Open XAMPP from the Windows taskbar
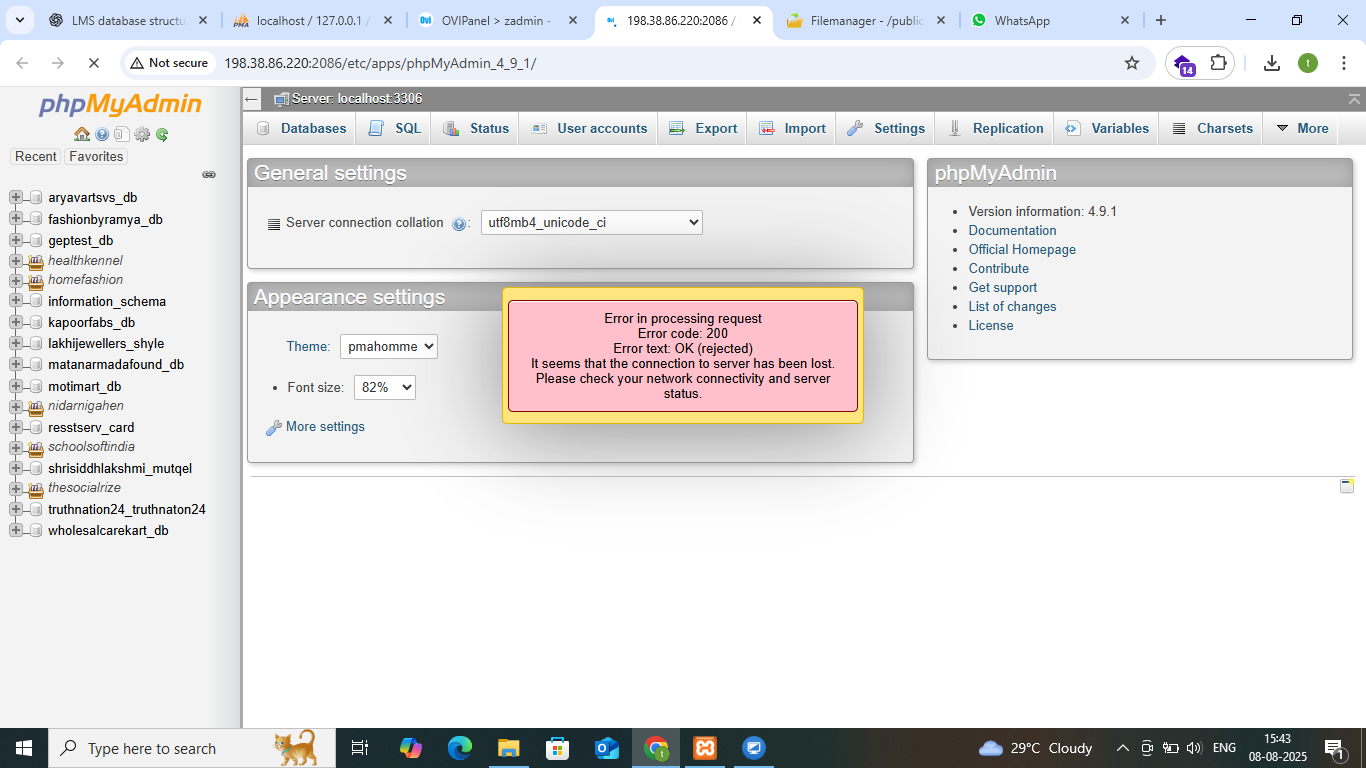This screenshot has height=768, width=1366. tap(705, 748)
